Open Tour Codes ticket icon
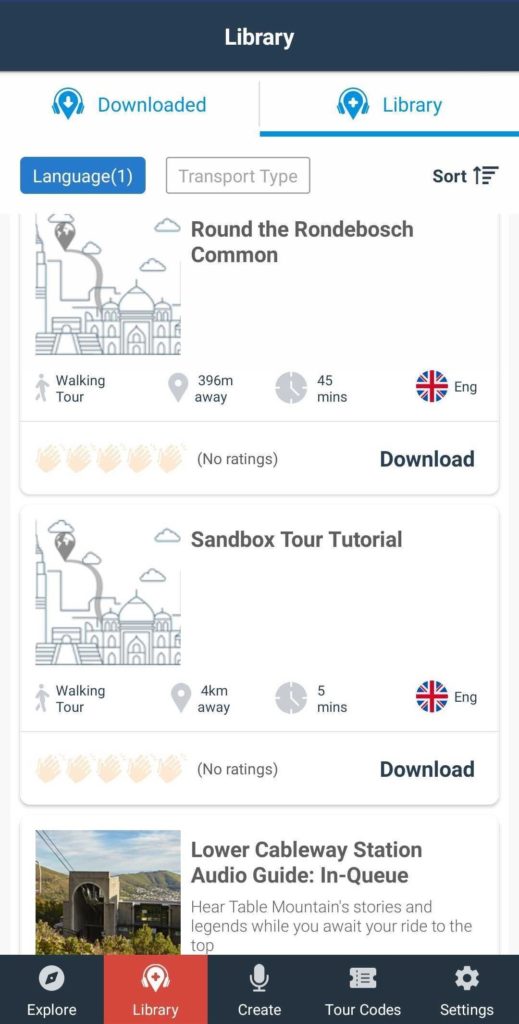This screenshot has height=1024, width=519. click(363, 978)
